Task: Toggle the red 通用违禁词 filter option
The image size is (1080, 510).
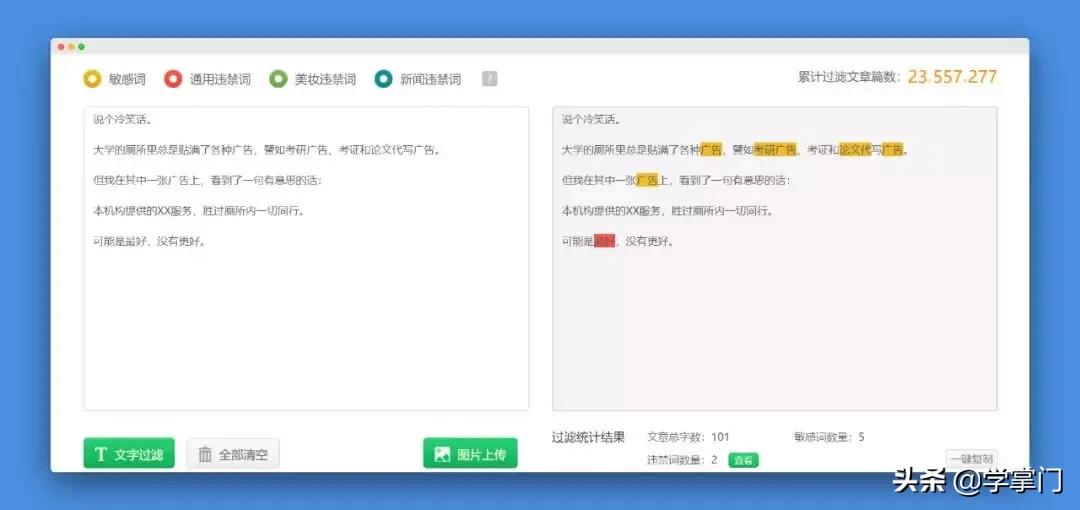Action: click(x=207, y=79)
